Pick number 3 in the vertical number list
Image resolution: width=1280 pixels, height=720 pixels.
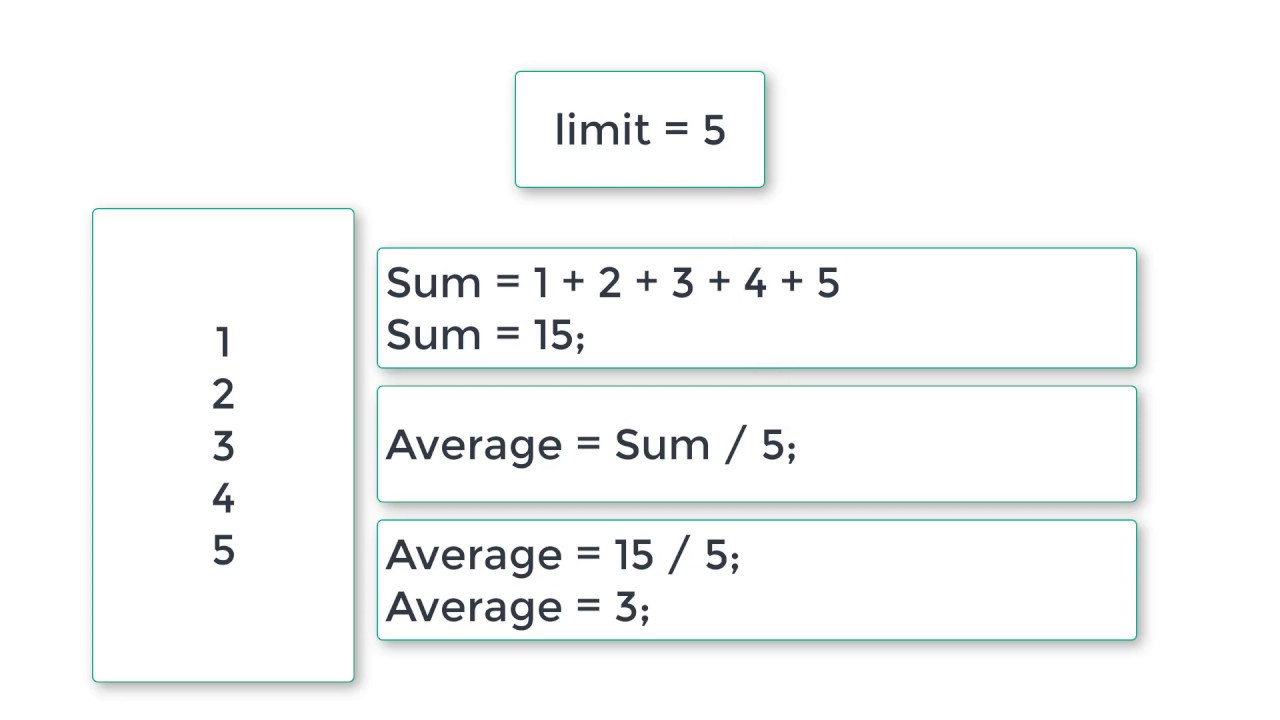coord(223,447)
